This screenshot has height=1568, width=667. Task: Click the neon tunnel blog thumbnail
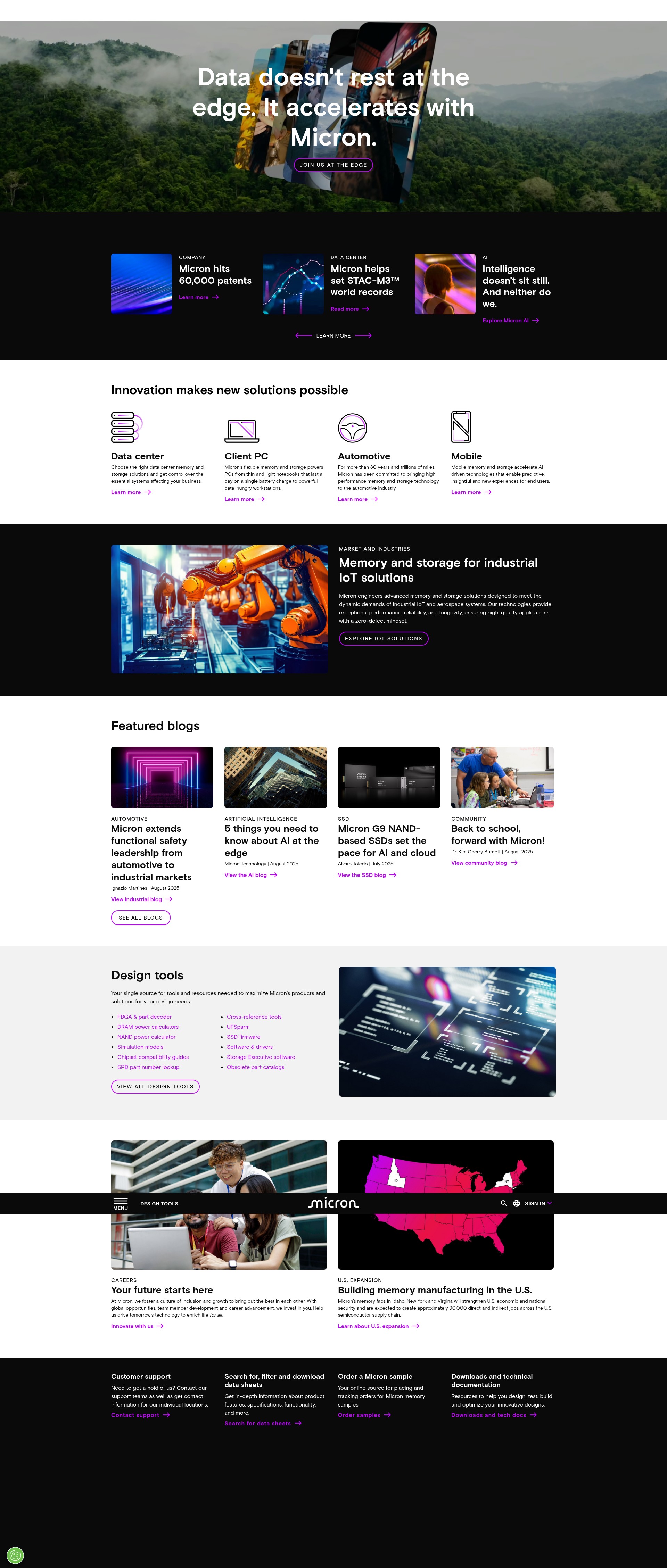tap(162, 777)
